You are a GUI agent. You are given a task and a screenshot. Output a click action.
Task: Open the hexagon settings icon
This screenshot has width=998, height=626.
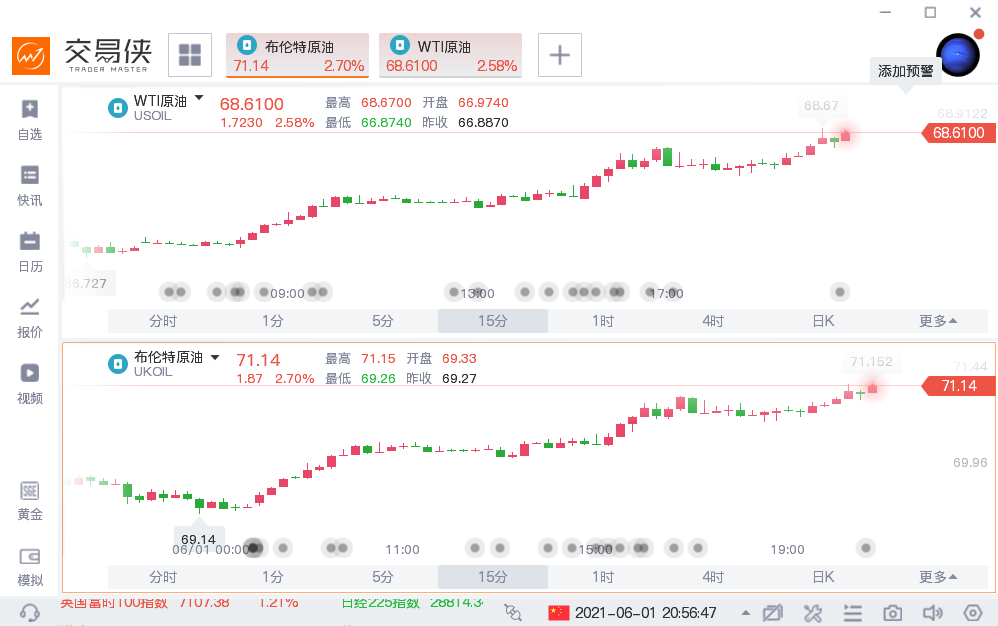pos(973,613)
